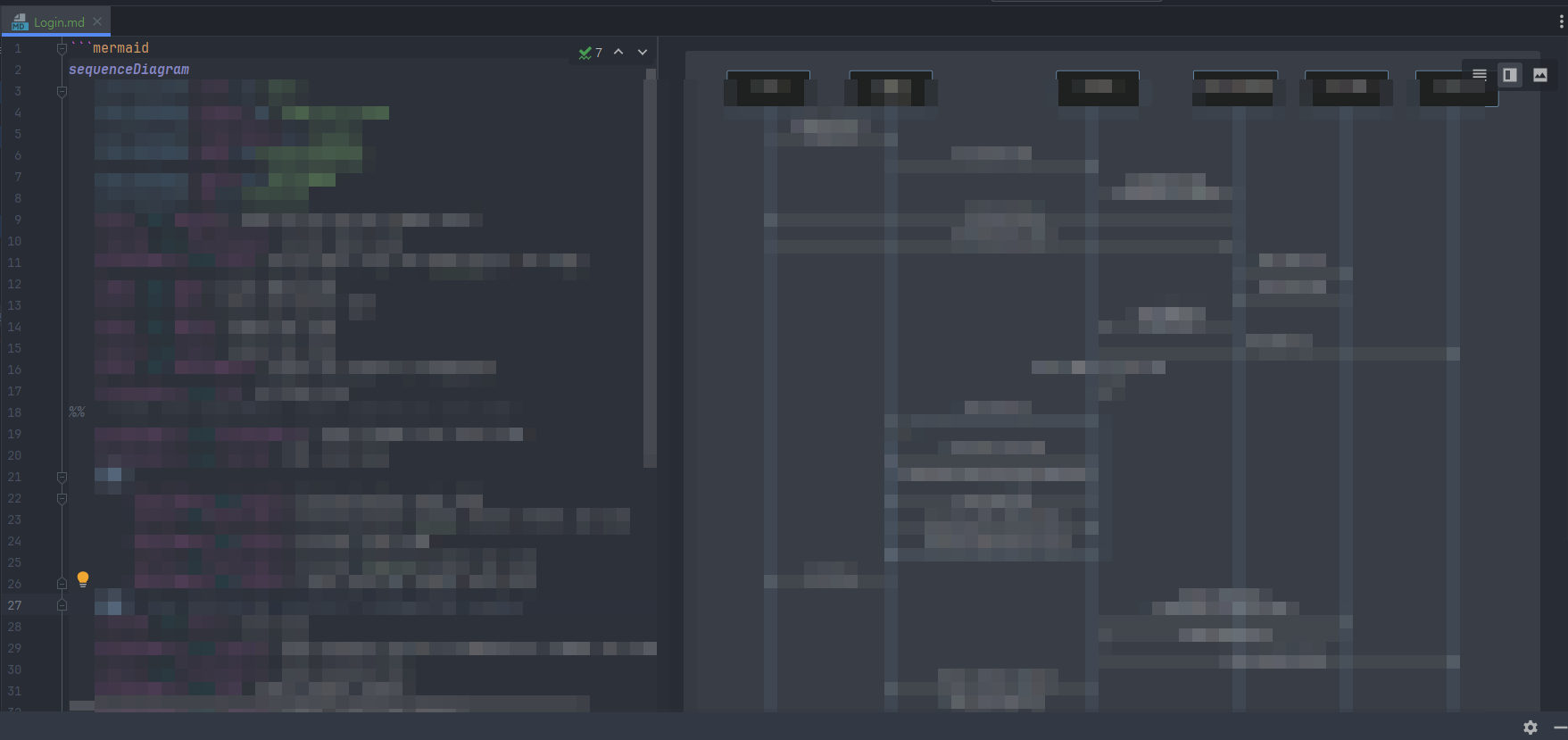Go to next highlighted problem arrow
This screenshot has height=740, width=1568.
tap(643, 52)
